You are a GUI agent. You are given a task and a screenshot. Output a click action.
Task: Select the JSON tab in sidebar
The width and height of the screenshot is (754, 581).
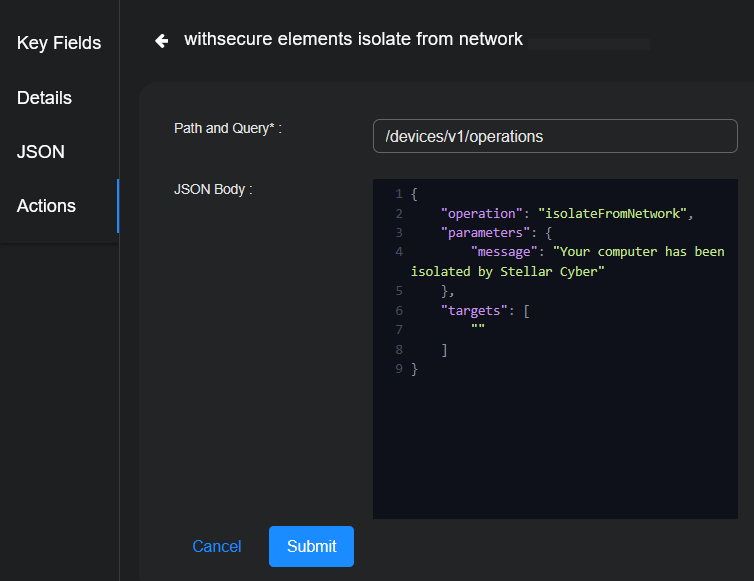tap(41, 152)
